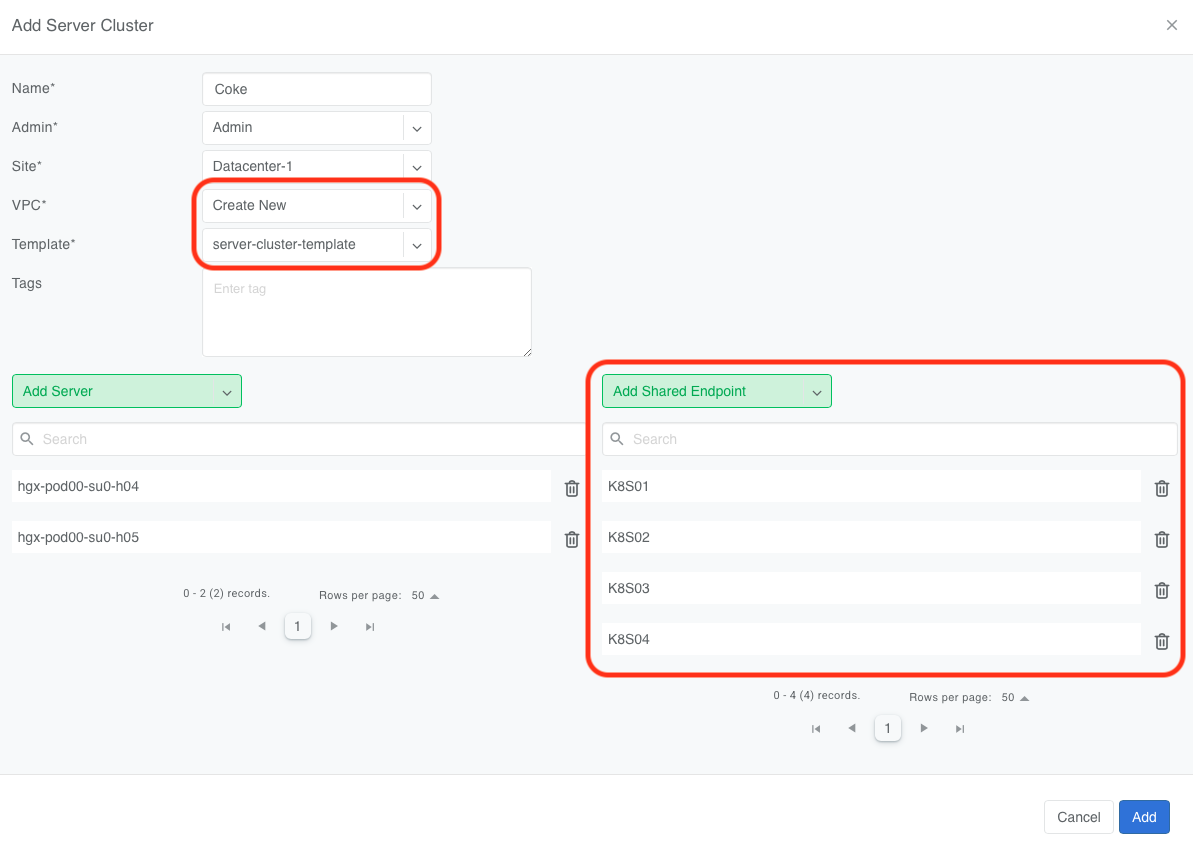Change rows per page for servers list
Image resolution: width=1193 pixels, height=856 pixels.
point(425,596)
